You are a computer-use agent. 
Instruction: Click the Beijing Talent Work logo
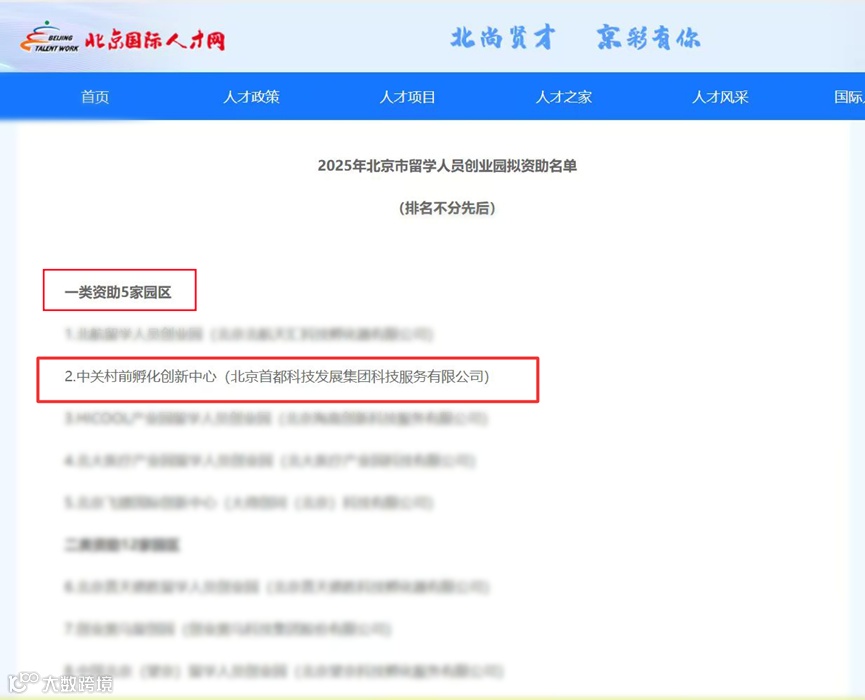pyautogui.click(x=49, y=38)
